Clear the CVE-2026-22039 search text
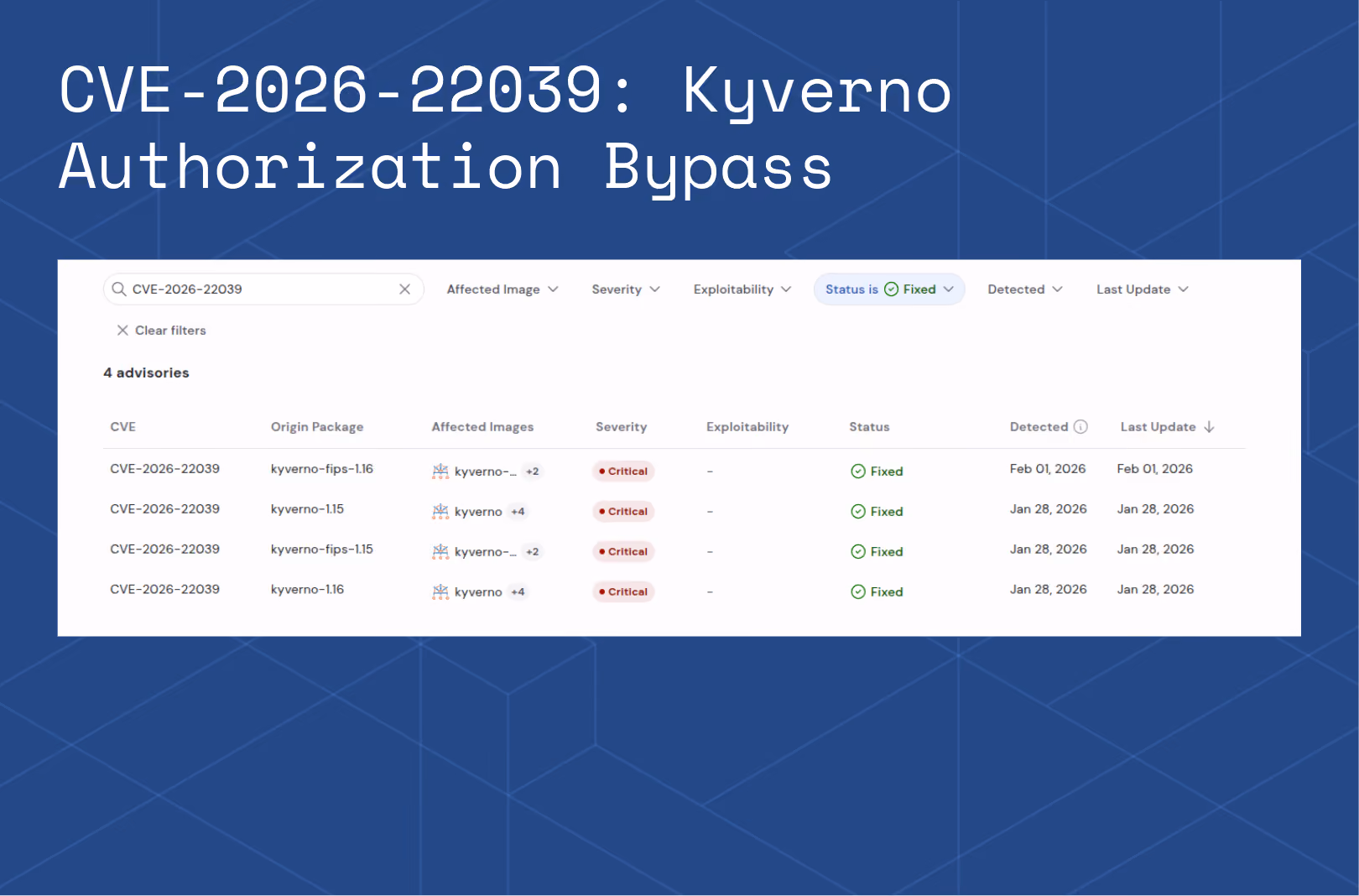 click(404, 289)
